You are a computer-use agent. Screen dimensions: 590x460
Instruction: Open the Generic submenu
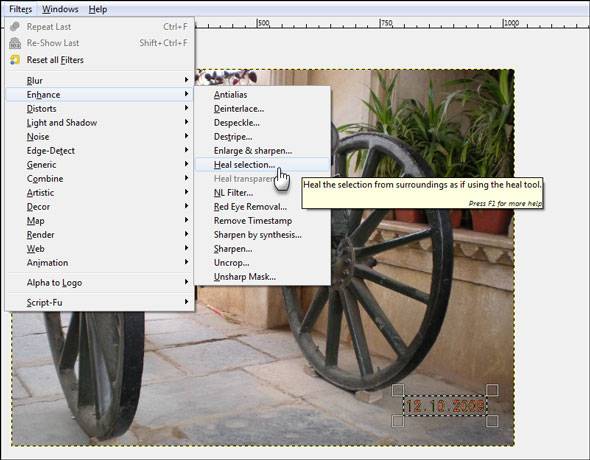[x=99, y=165]
